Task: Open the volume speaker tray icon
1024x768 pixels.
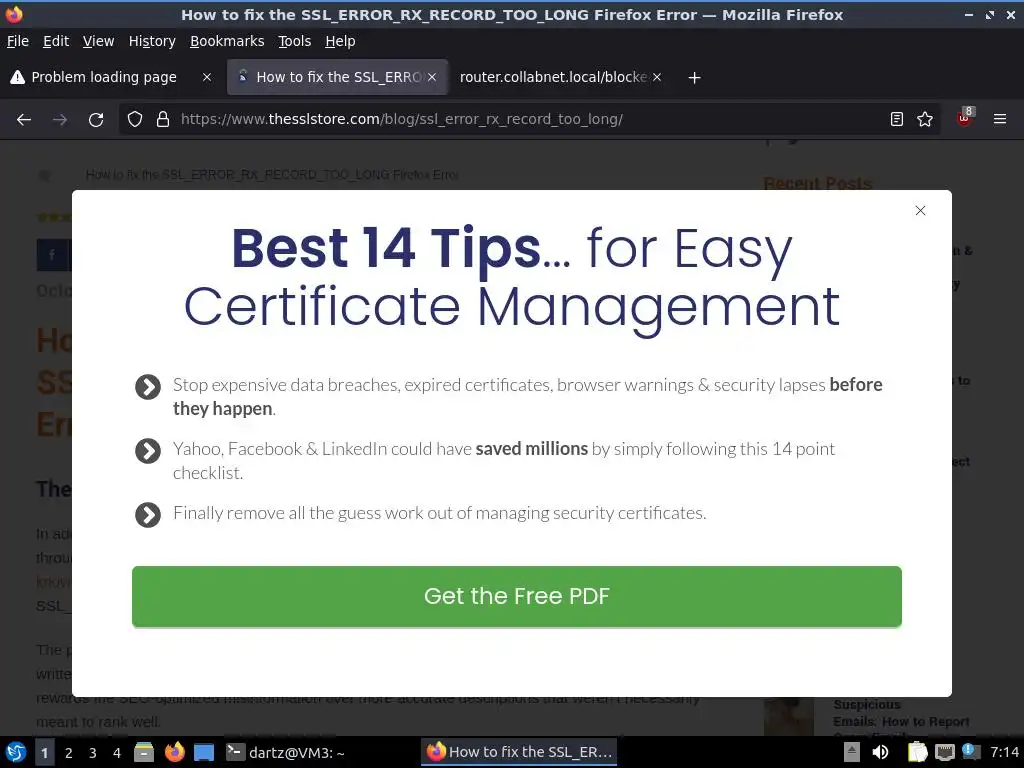Action: pyautogui.click(x=880, y=752)
